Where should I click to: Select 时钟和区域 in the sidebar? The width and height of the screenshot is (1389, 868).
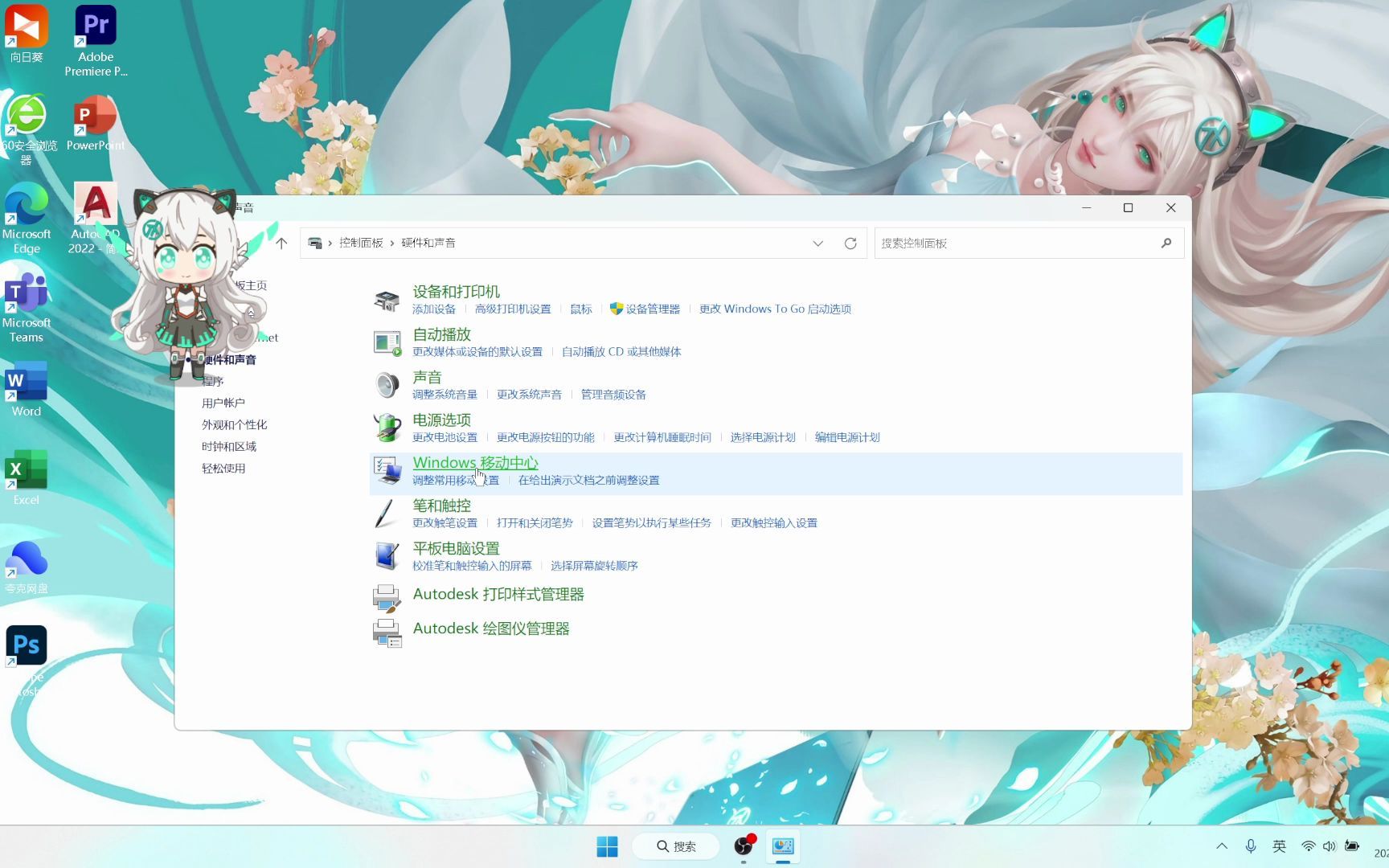229,446
